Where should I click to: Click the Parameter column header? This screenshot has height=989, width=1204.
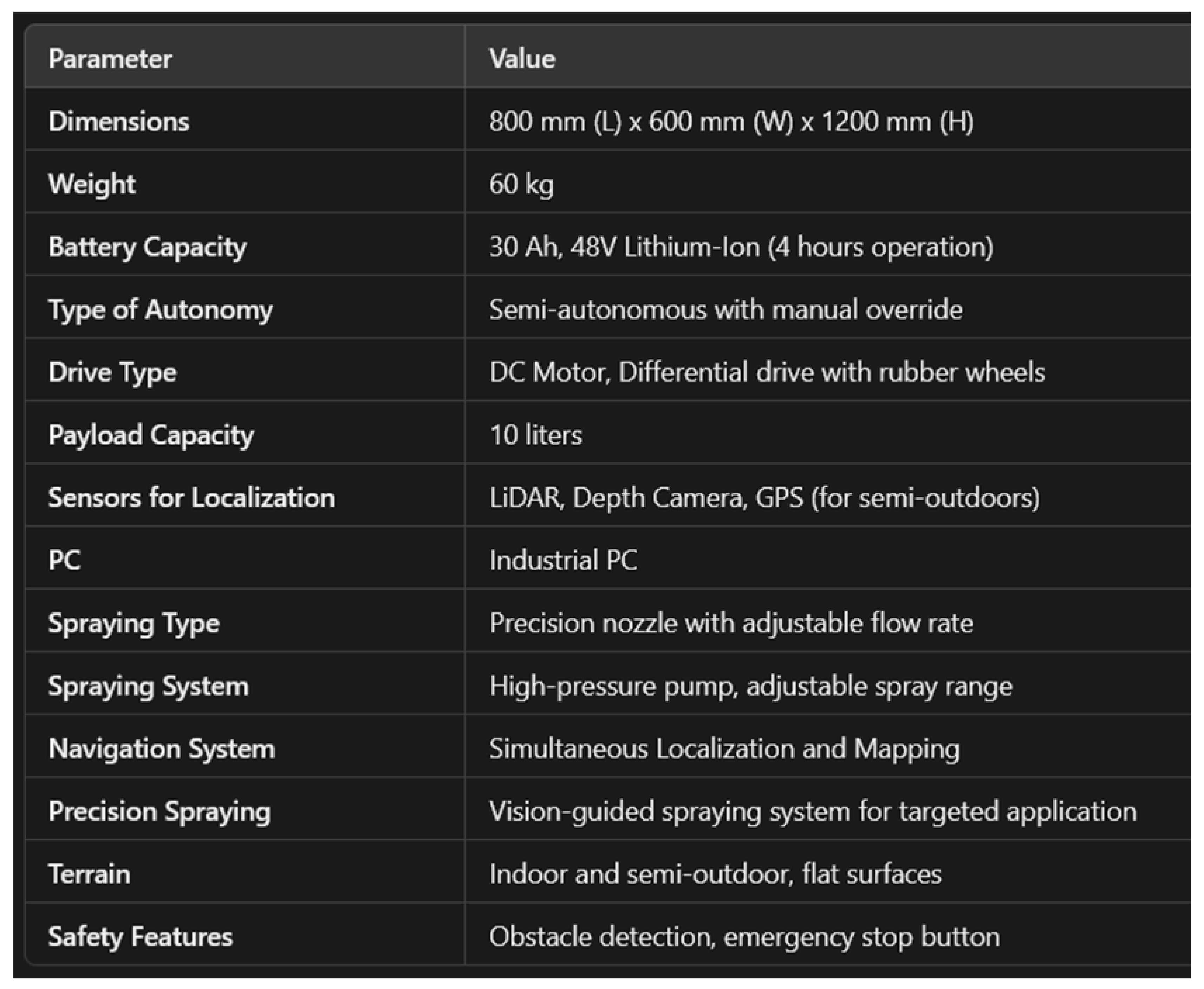[110, 59]
